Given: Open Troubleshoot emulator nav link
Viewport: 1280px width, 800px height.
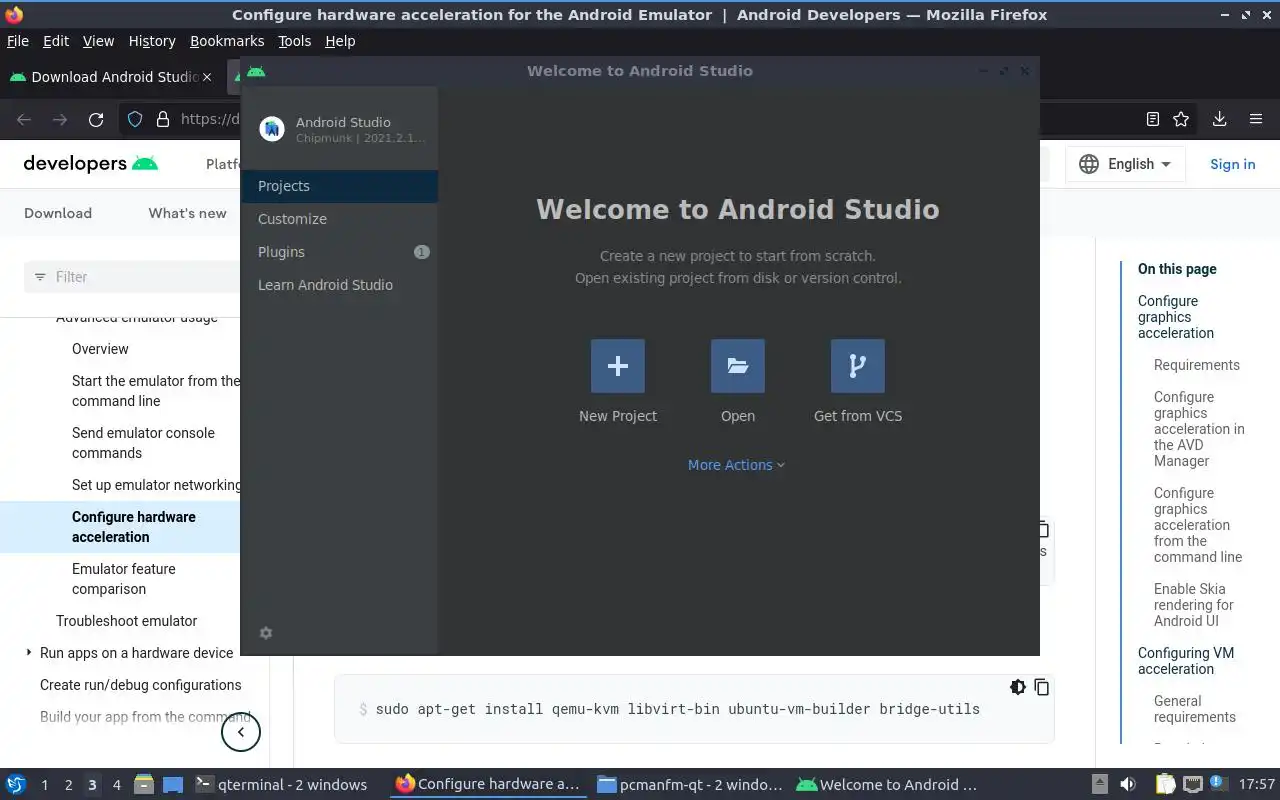Looking at the screenshot, I should pos(127,621).
